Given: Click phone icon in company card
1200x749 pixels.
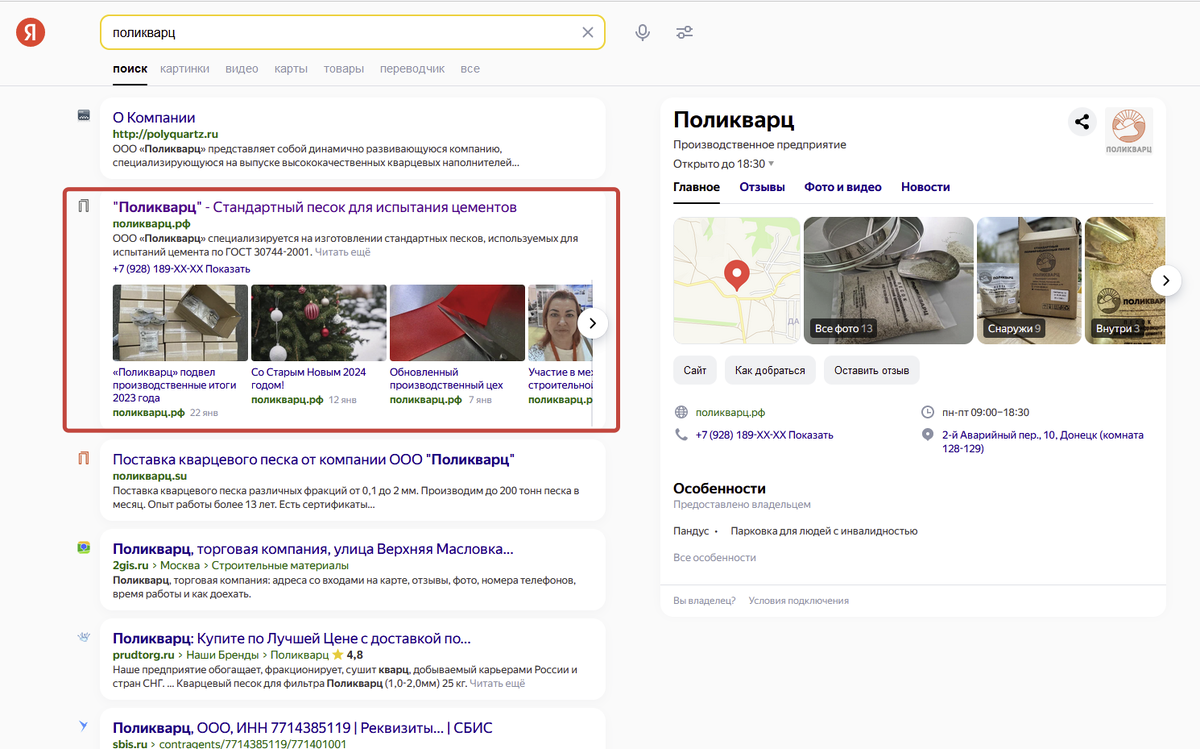Looking at the screenshot, I should pos(682,435).
